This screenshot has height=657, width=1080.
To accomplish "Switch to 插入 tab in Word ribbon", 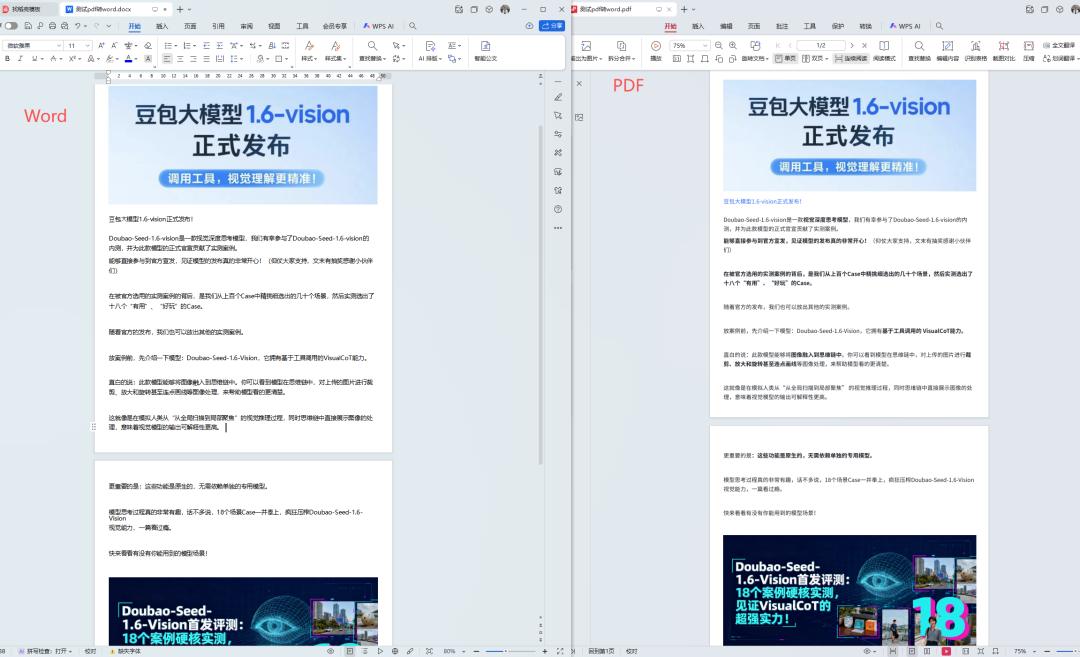I will 163,26.
